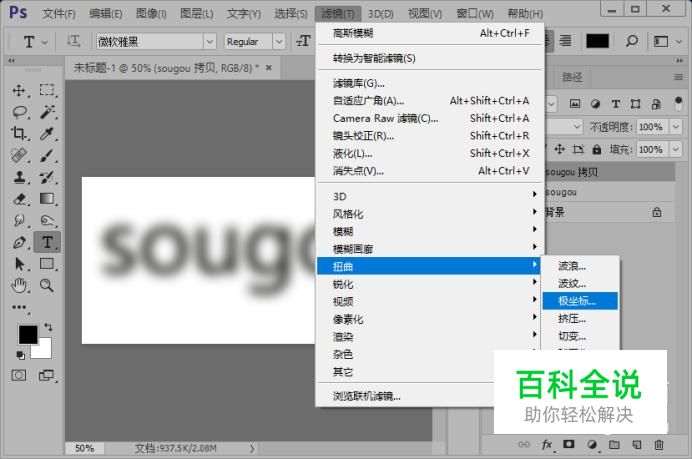Viewport: 692px width, 459px height.
Task: Select the Crop tool
Action: coord(19,133)
